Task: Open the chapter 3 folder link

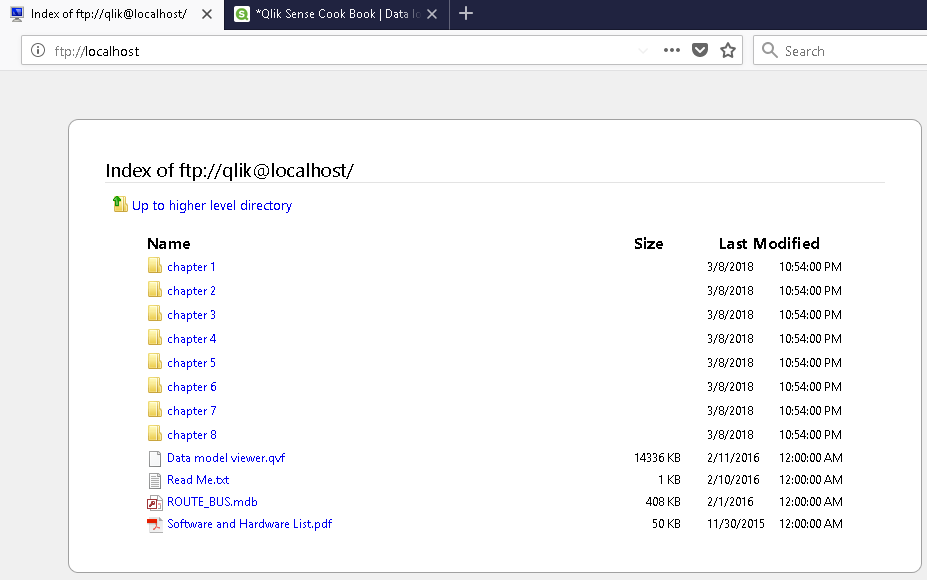Action: click(191, 315)
